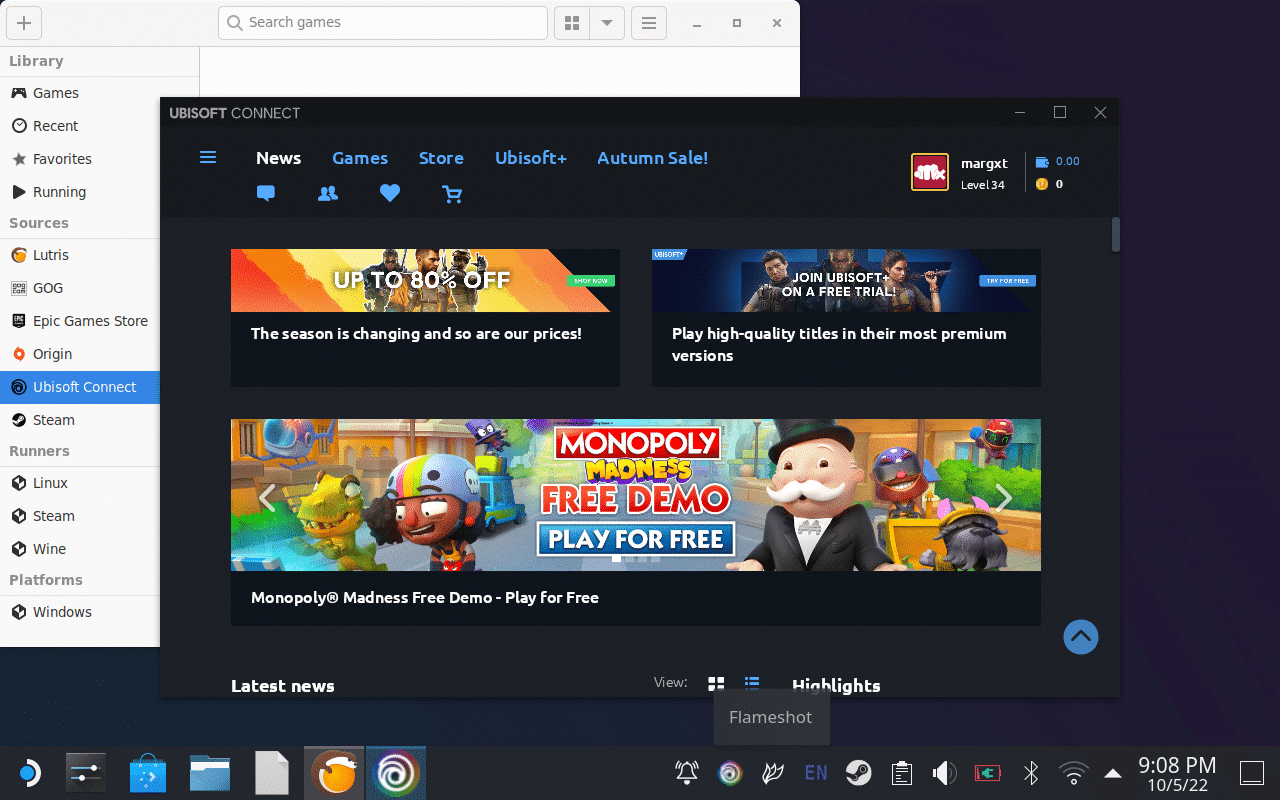Open the Join Ubisoft+ free trial banner

(x=846, y=280)
